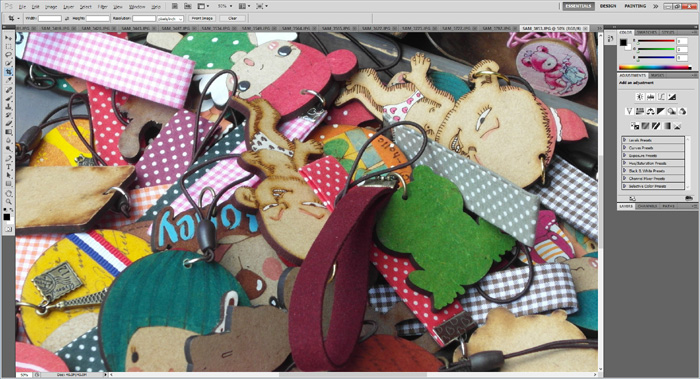The image size is (700, 379).
Task: Click the Clear button
Action: (232, 18)
